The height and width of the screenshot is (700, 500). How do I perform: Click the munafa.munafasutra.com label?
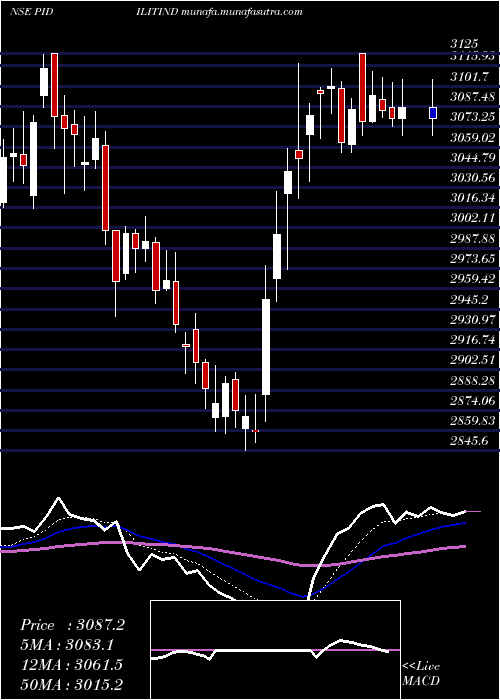(x=242, y=12)
